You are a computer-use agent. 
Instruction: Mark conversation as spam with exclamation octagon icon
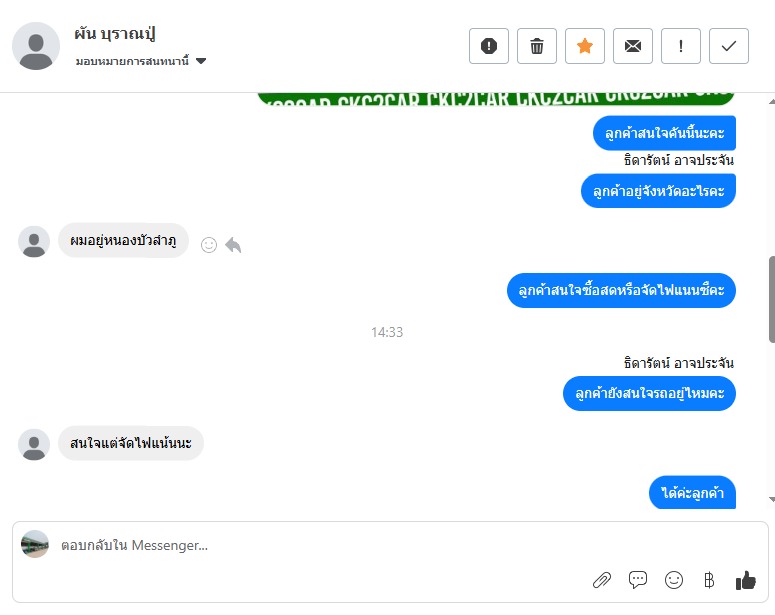488,46
